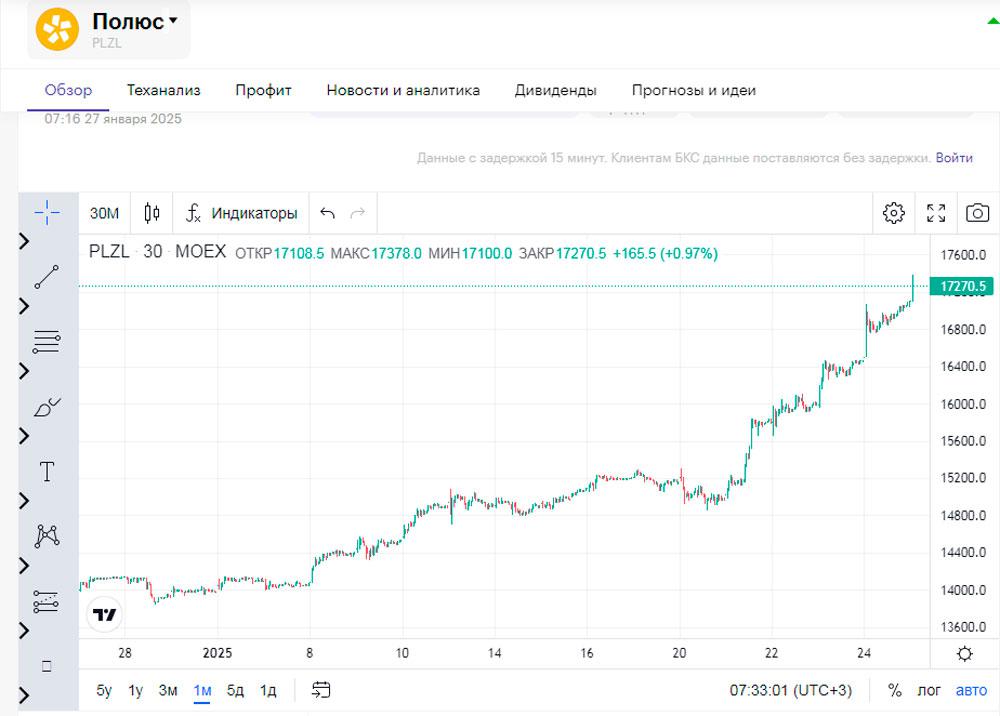Toggle the percent scale mode

(x=894, y=690)
